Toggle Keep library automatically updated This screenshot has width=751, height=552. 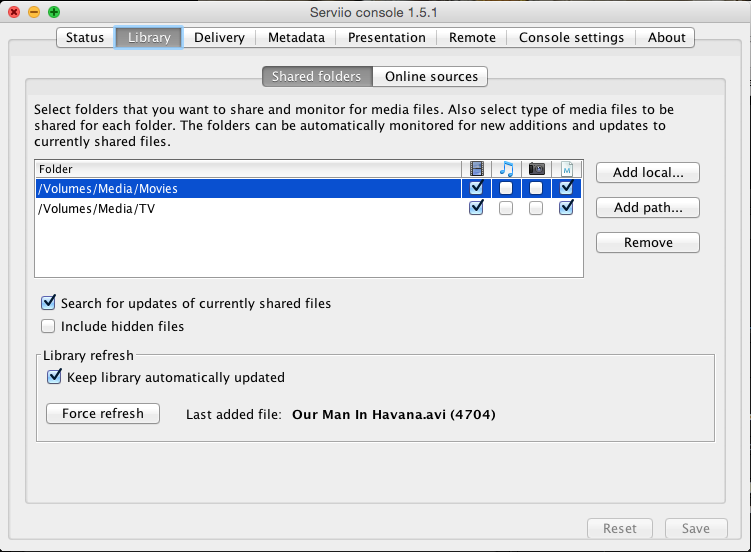click(x=54, y=377)
